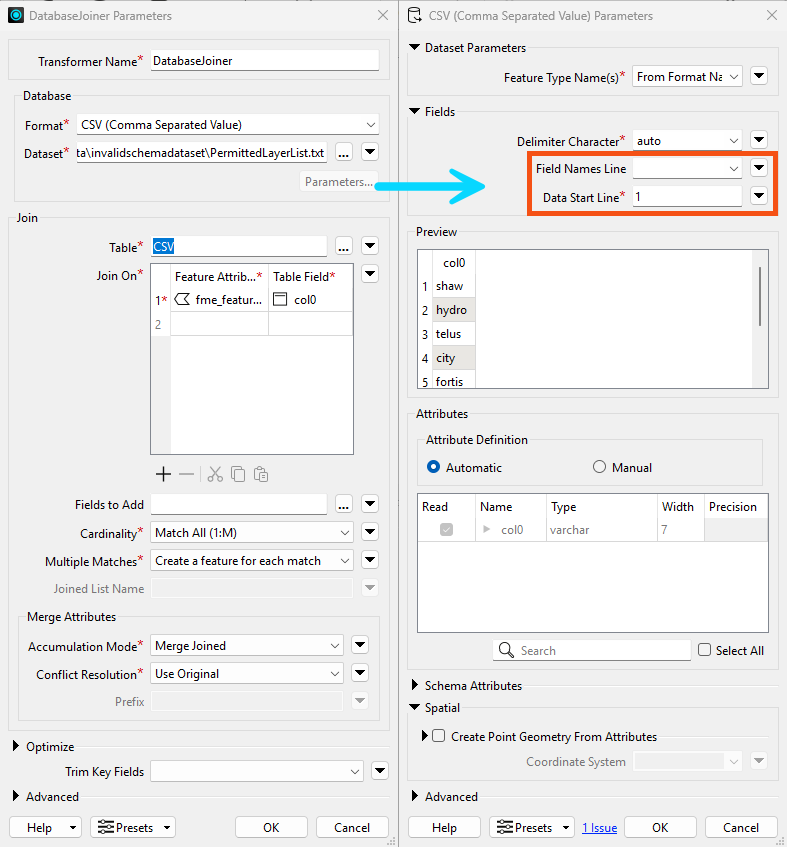This screenshot has width=787, height=847.
Task: Open Field Names Line options arrow
Action: [x=759, y=168]
